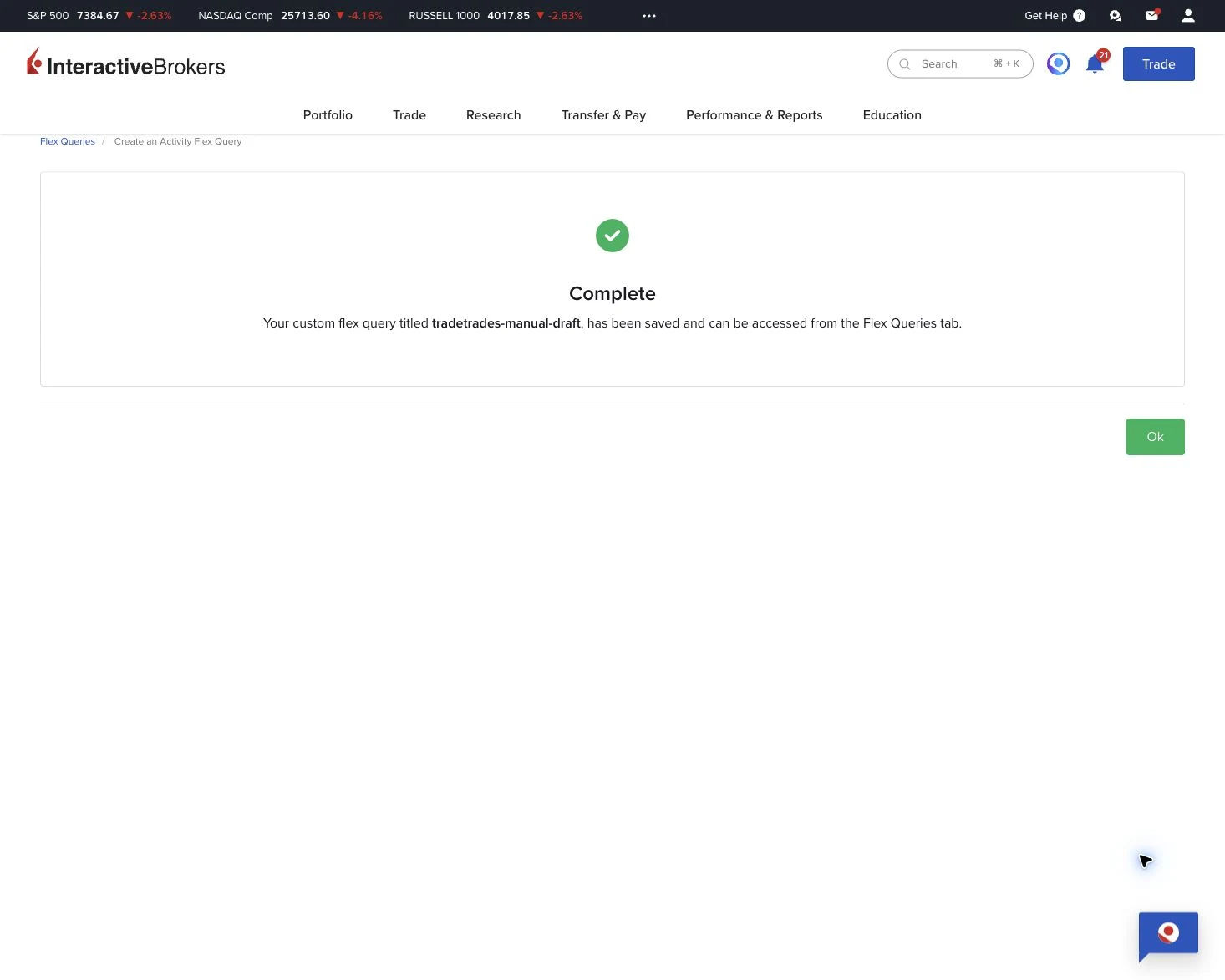Go to Flex Queries breadcrumb link
Image resolution: width=1225 pixels, height=980 pixels.
68,141
